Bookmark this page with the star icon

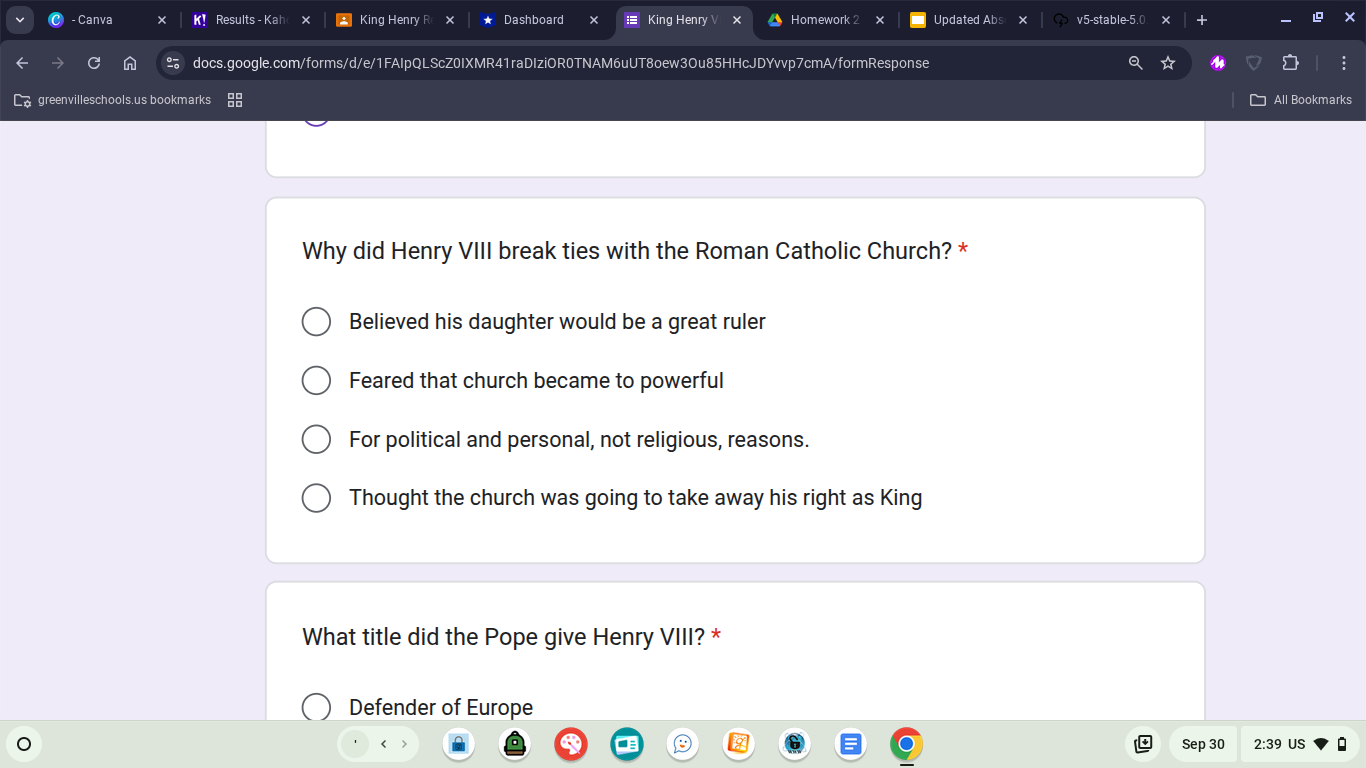tap(1168, 62)
